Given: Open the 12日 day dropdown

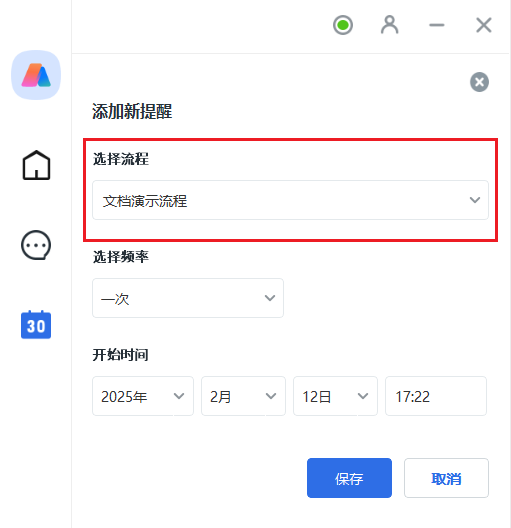Looking at the screenshot, I should click(x=335, y=396).
